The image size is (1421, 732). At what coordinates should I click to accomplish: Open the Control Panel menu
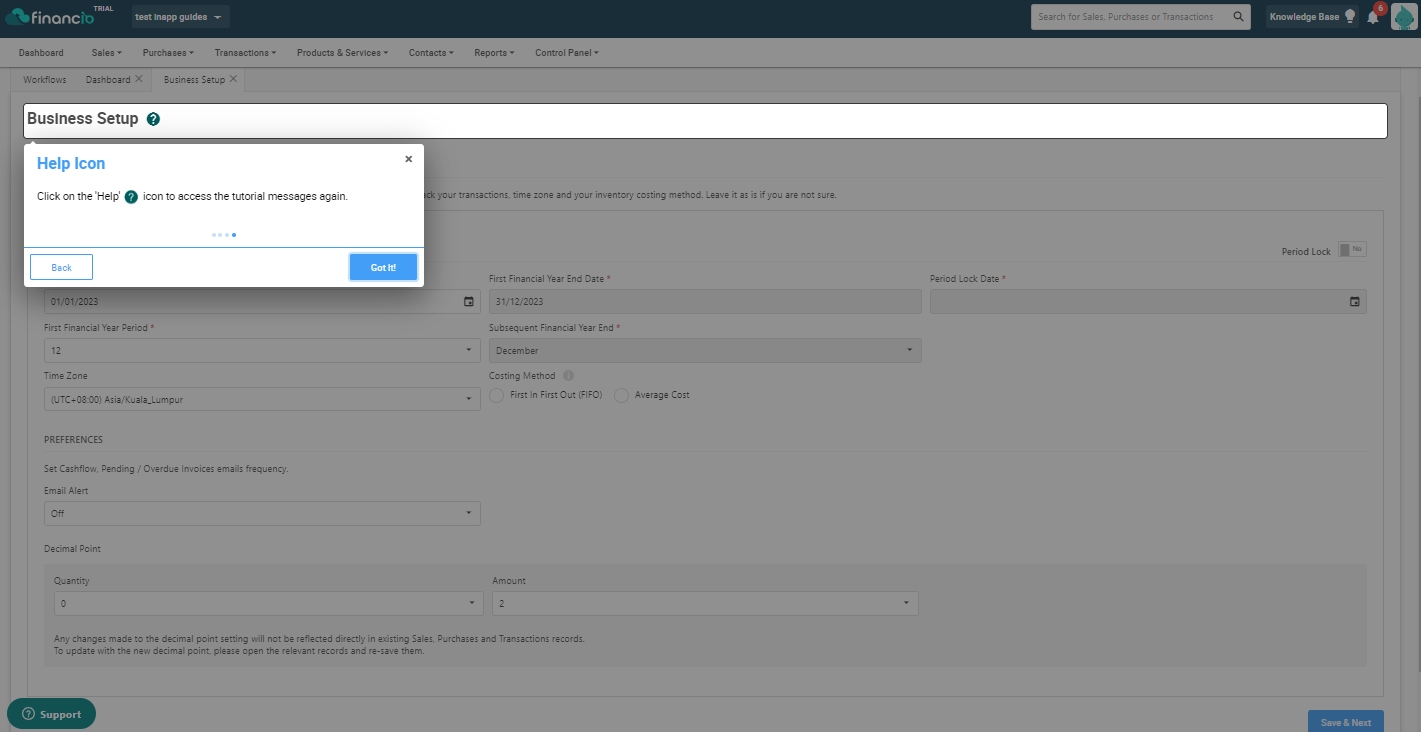pyautogui.click(x=567, y=53)
